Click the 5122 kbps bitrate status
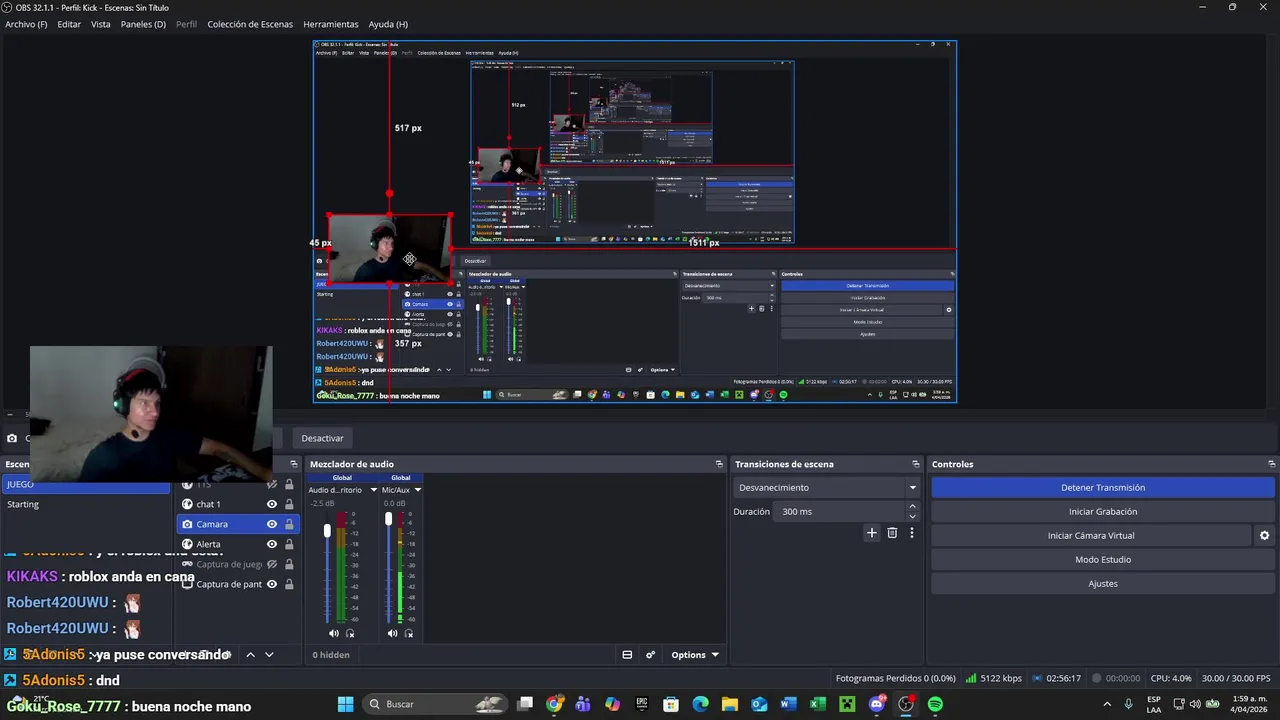This screenshot has width=1280, height=720. pyautogui.click(x=993, y=678)
